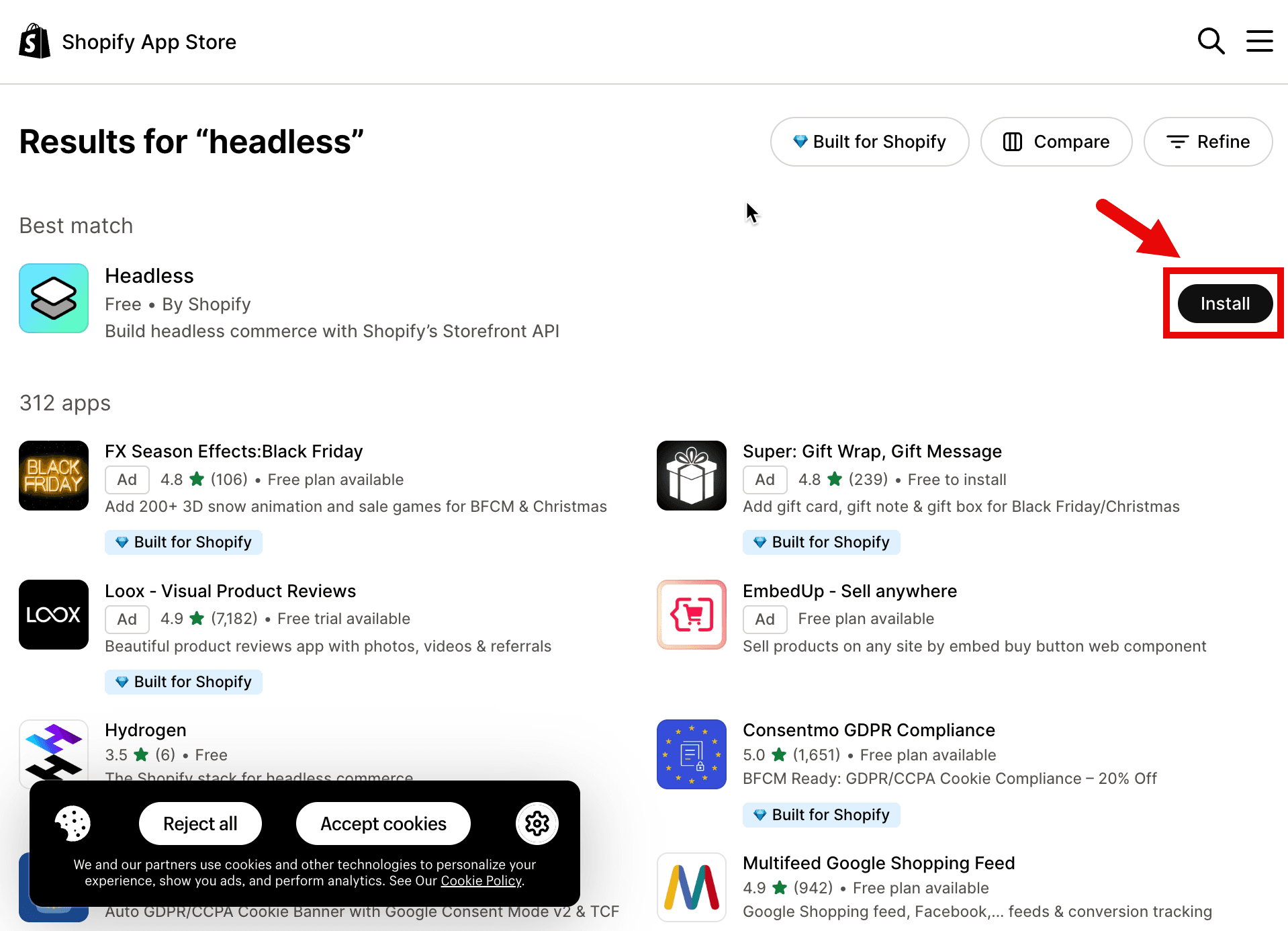The image size is (1288, 931).
Task: Click the Super Gift Wrap gift icon
Action: point(691,476)
